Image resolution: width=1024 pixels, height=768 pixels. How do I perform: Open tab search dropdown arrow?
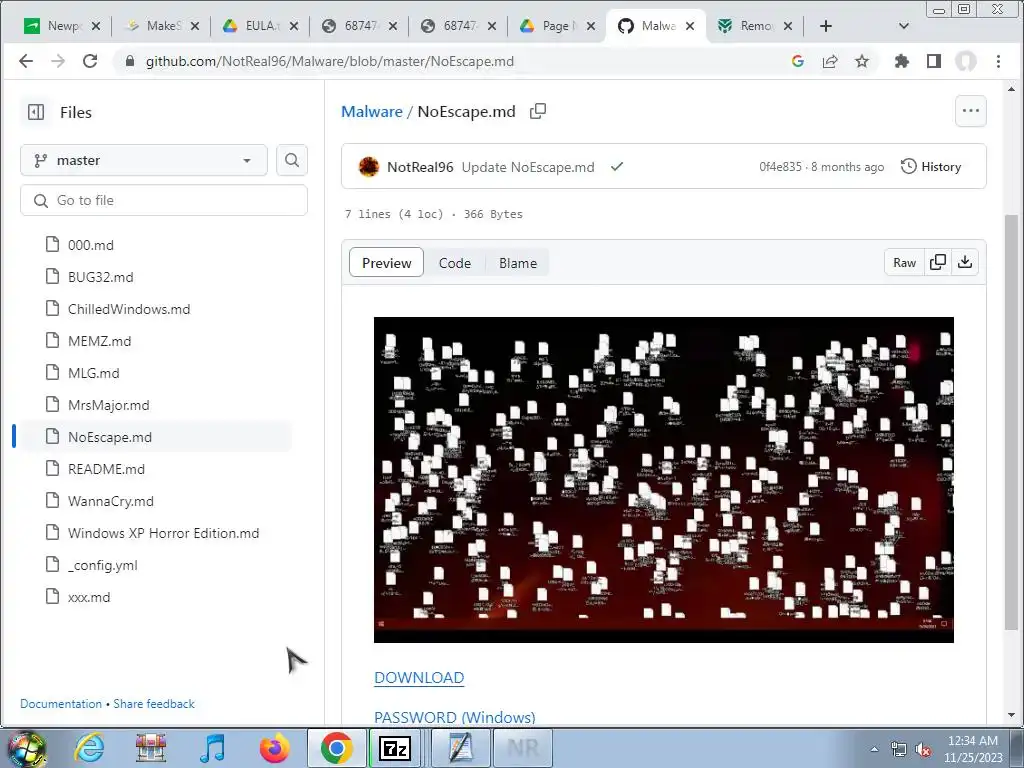[x=904, y=26]
